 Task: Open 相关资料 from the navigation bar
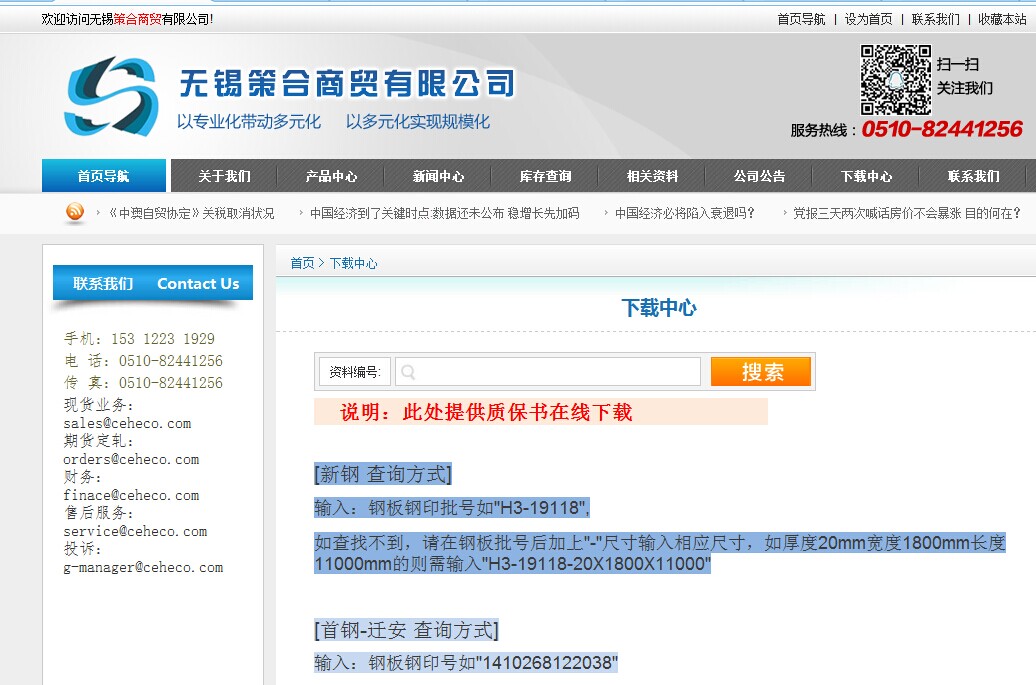tap(652, 176)
